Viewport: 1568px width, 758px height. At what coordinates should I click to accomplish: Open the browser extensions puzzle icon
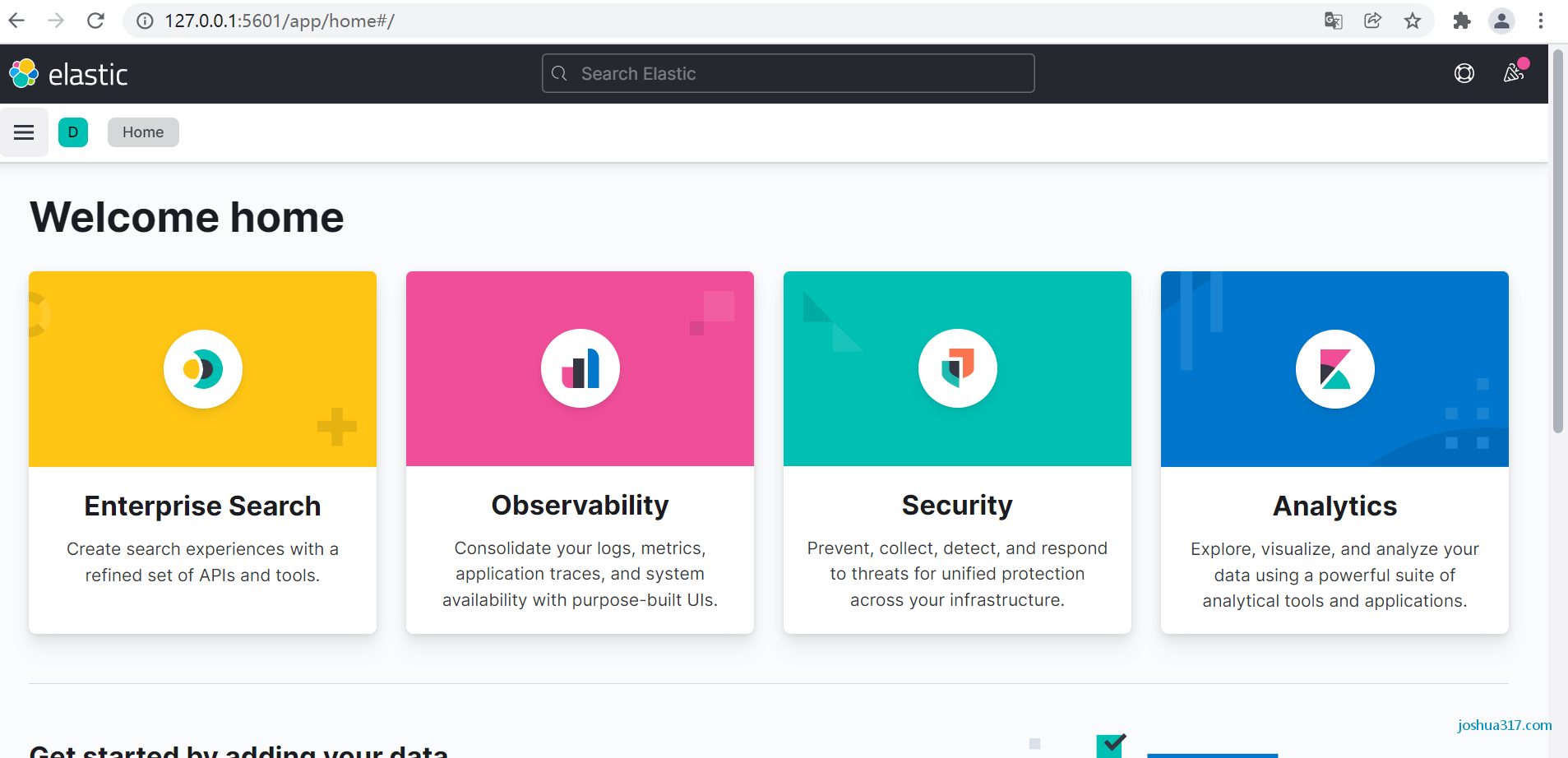[x=1462, y=21]
